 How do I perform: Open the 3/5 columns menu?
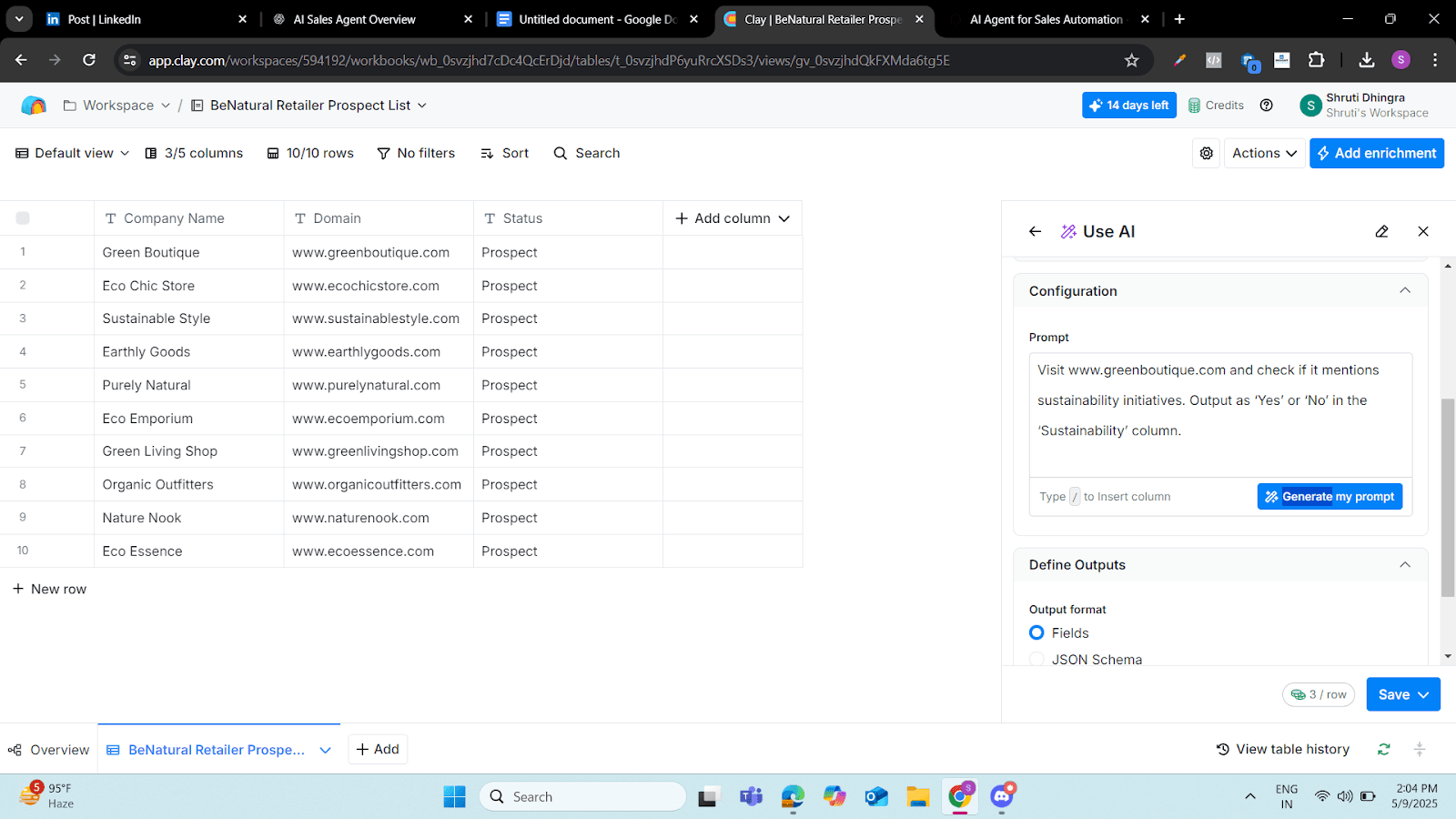[x=195, y=153]
